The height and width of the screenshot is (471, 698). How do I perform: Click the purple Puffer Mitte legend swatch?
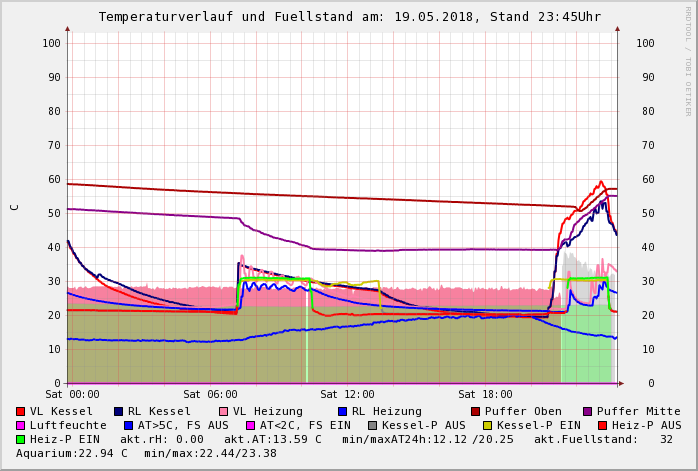pos(588,411)
